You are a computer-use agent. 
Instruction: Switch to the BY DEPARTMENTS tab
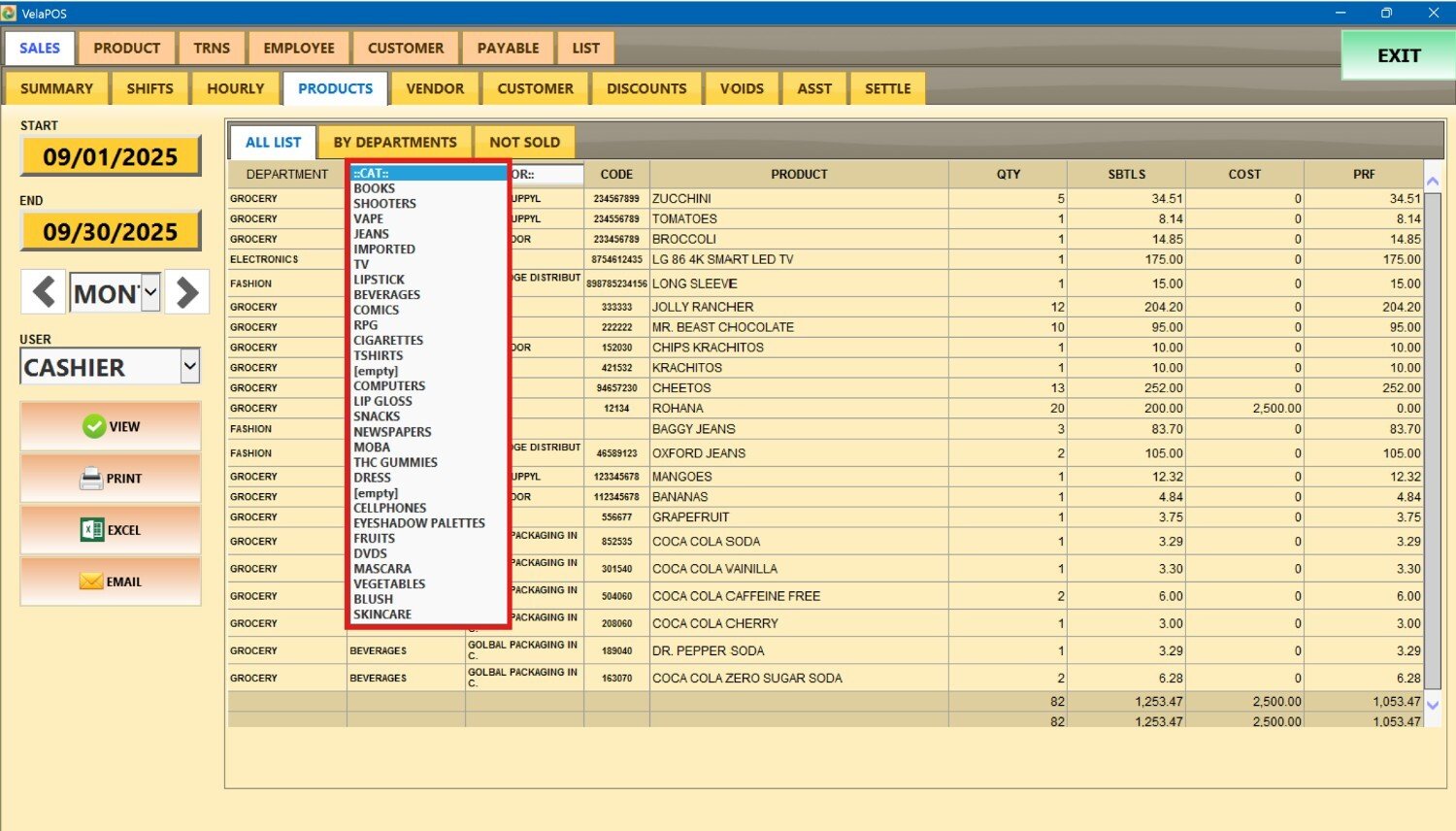(x=394, y=143)
